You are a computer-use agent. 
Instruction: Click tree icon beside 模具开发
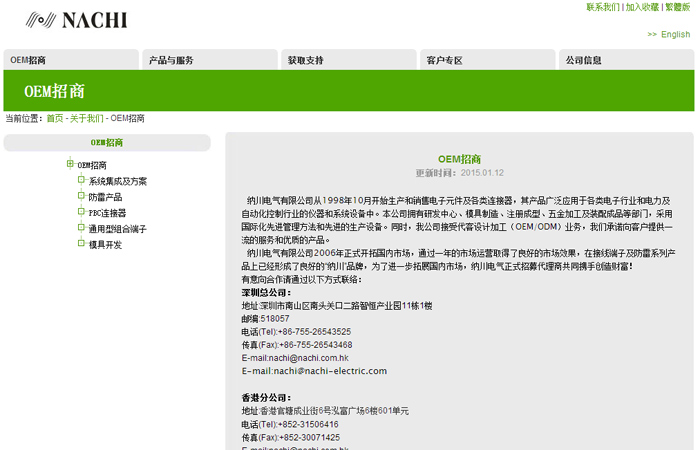pyautogui.click(x=81, y=243)
